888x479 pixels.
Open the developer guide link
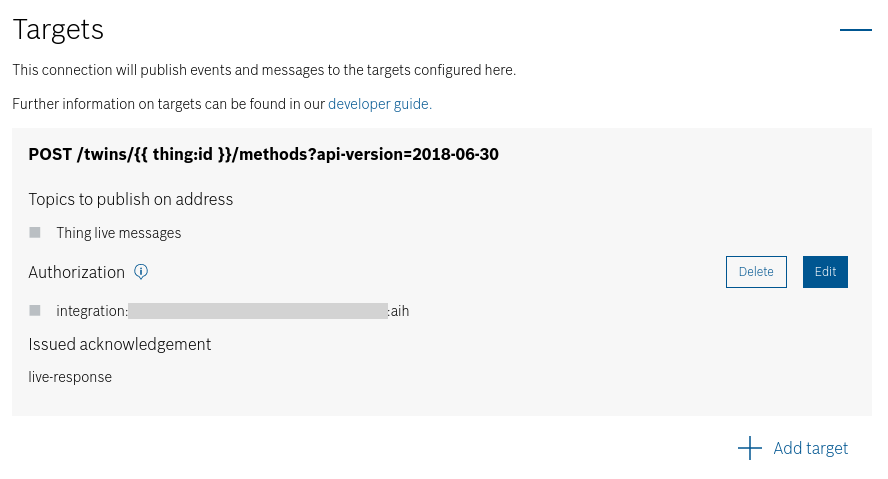pyautogui.click(x=379, y=104)
